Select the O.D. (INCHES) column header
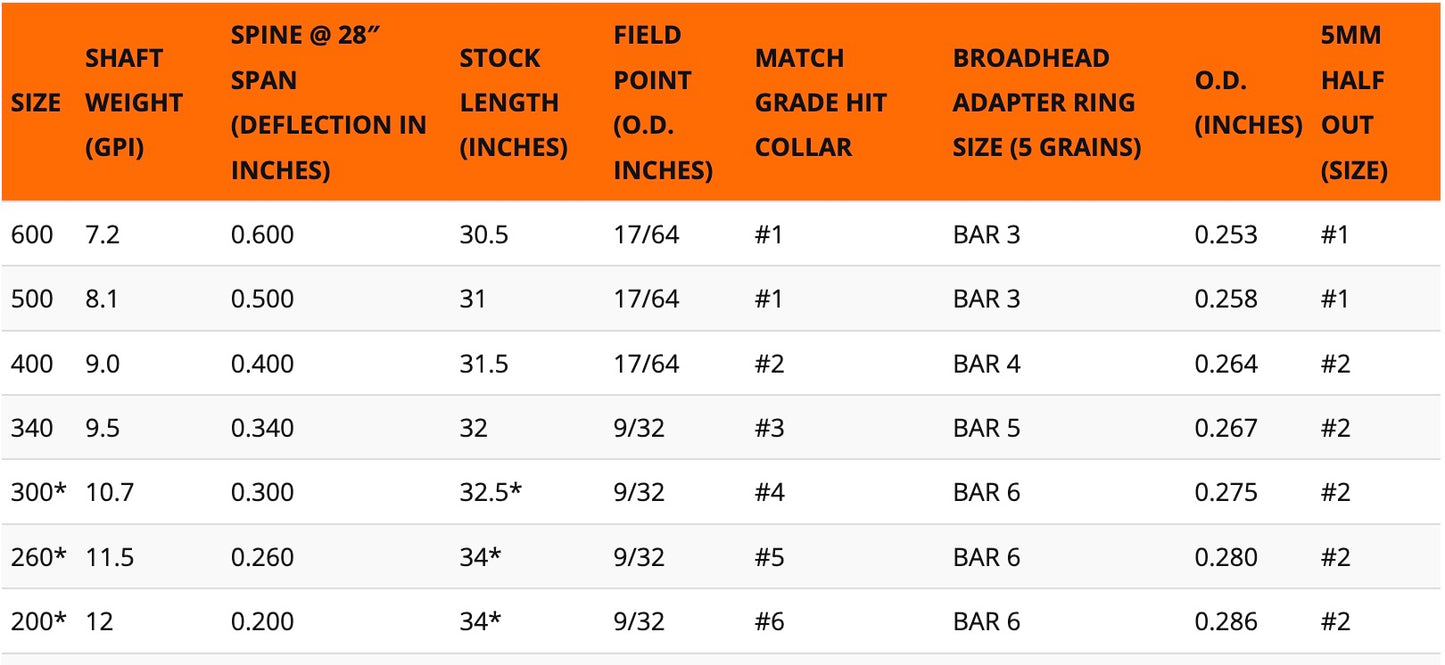The height and width of the screenshot is (665, 1445). point(1248,103)
